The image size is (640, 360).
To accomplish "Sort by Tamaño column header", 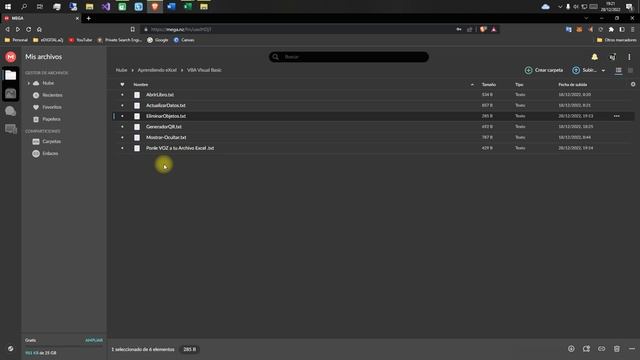I will 489,84.
